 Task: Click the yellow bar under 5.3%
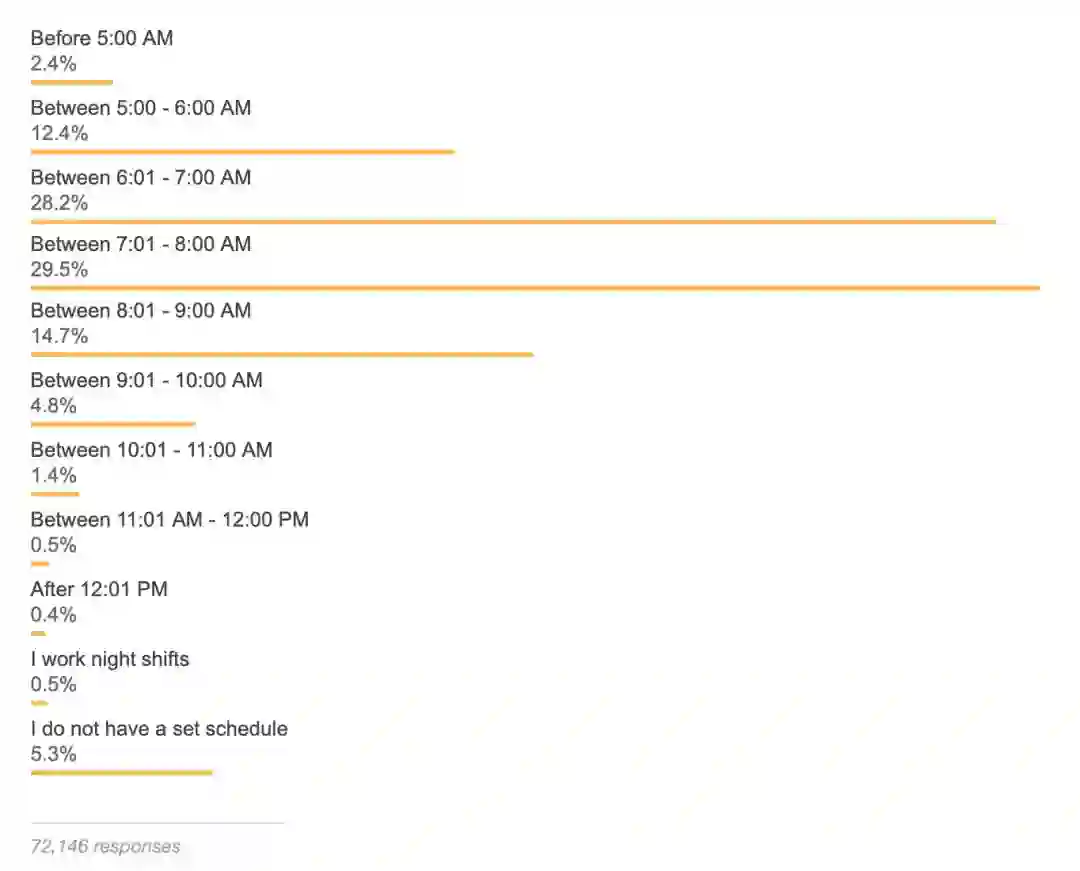coord(121,772)
